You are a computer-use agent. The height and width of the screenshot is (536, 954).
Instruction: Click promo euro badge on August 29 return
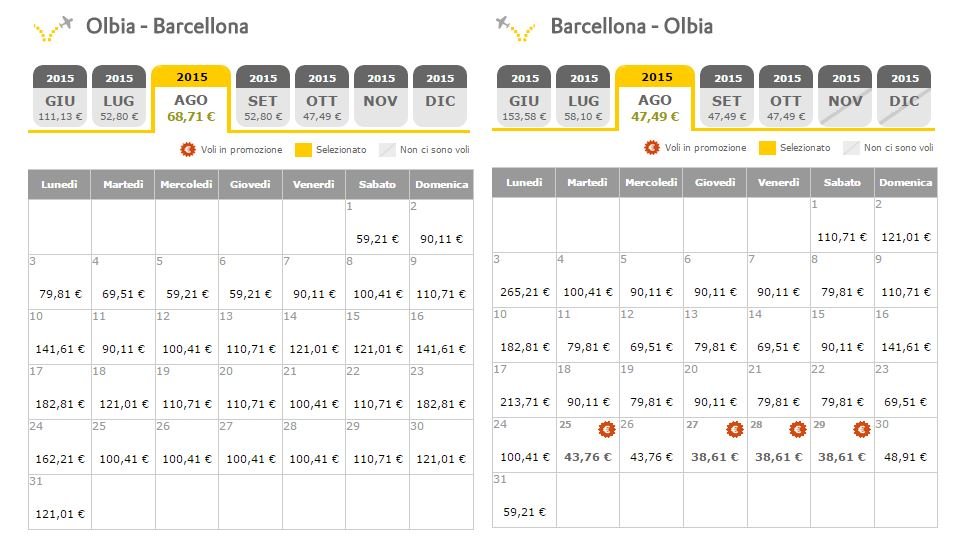tap(862, 430)
